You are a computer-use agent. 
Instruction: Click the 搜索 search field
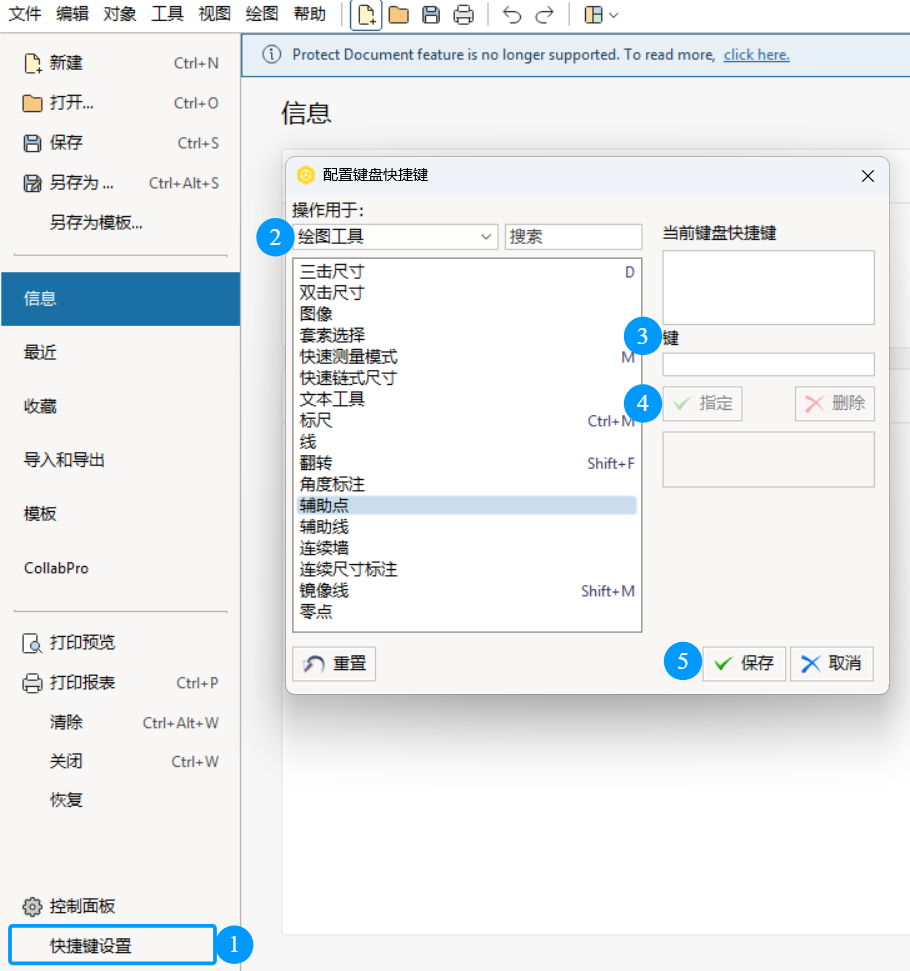point(573,237)
